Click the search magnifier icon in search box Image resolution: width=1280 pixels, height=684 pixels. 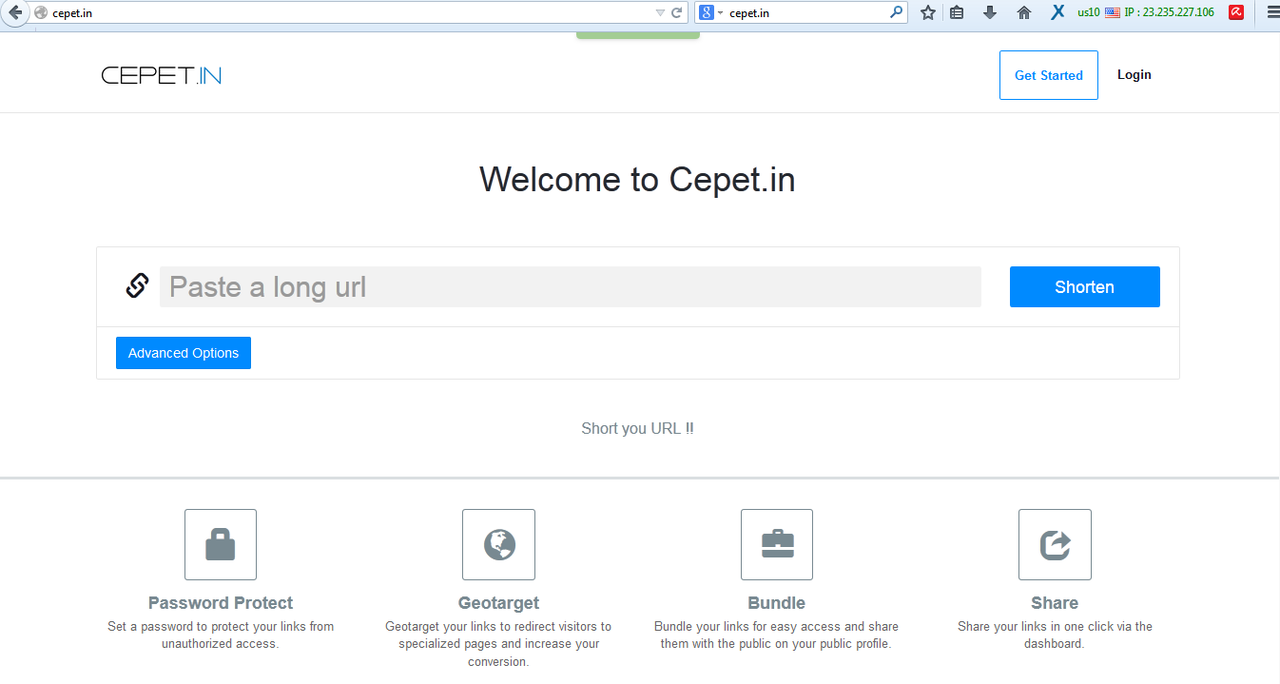click(895, 13)
